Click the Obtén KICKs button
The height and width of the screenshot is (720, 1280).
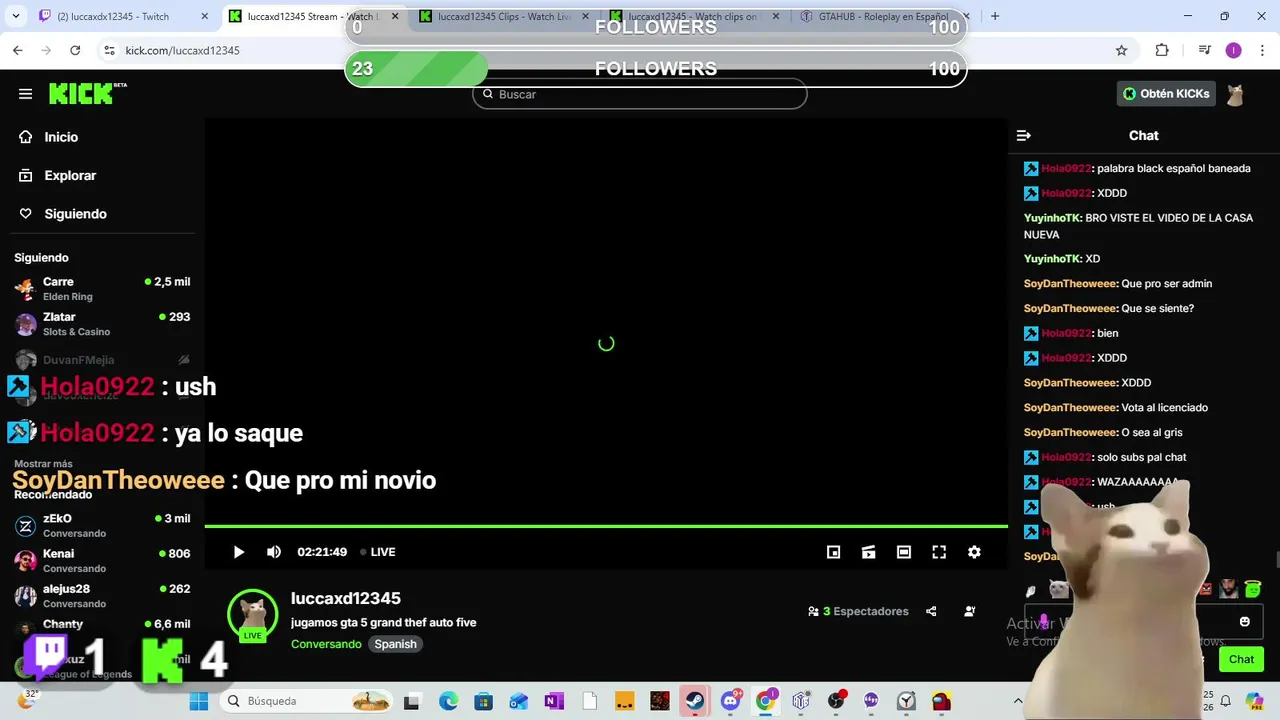(x=1166, y=94)
